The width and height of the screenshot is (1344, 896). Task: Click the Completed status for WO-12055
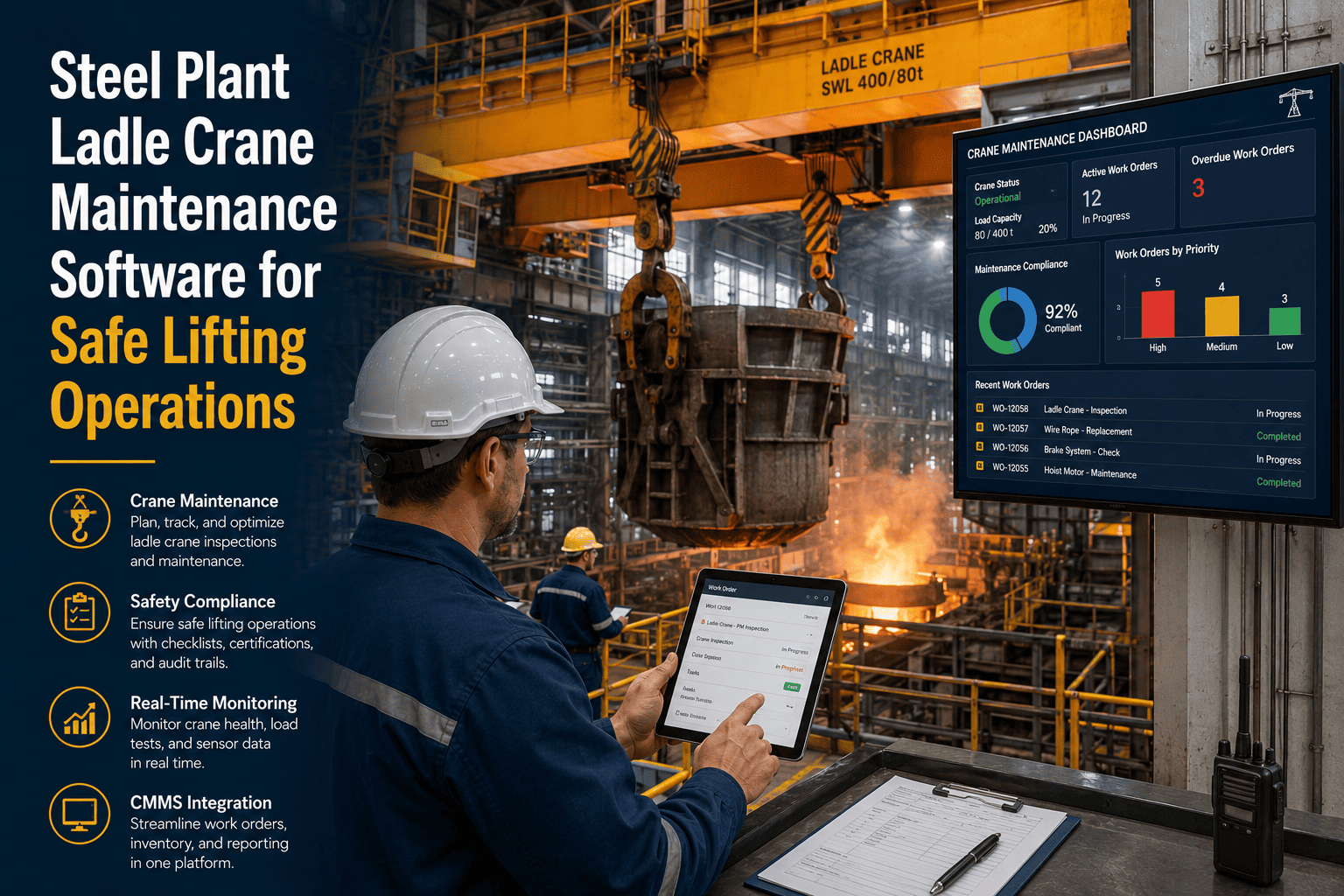coord(1278,482)
